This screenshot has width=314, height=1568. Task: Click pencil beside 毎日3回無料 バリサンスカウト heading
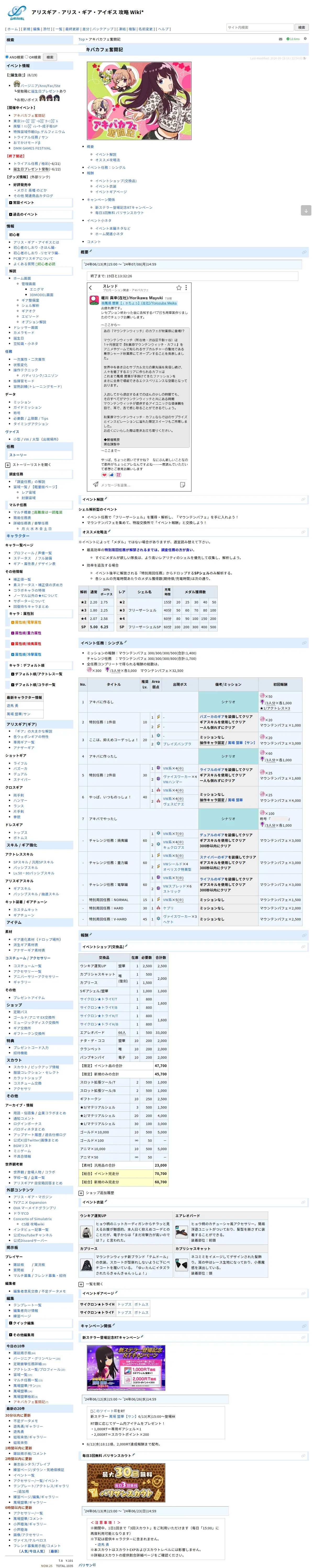click(133, 1455)
